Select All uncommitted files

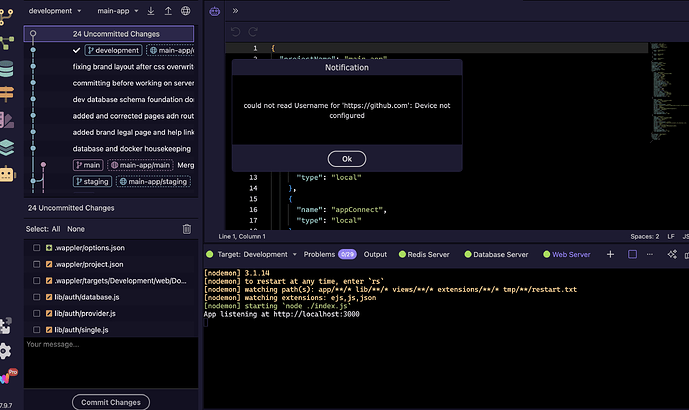[56, 229]
